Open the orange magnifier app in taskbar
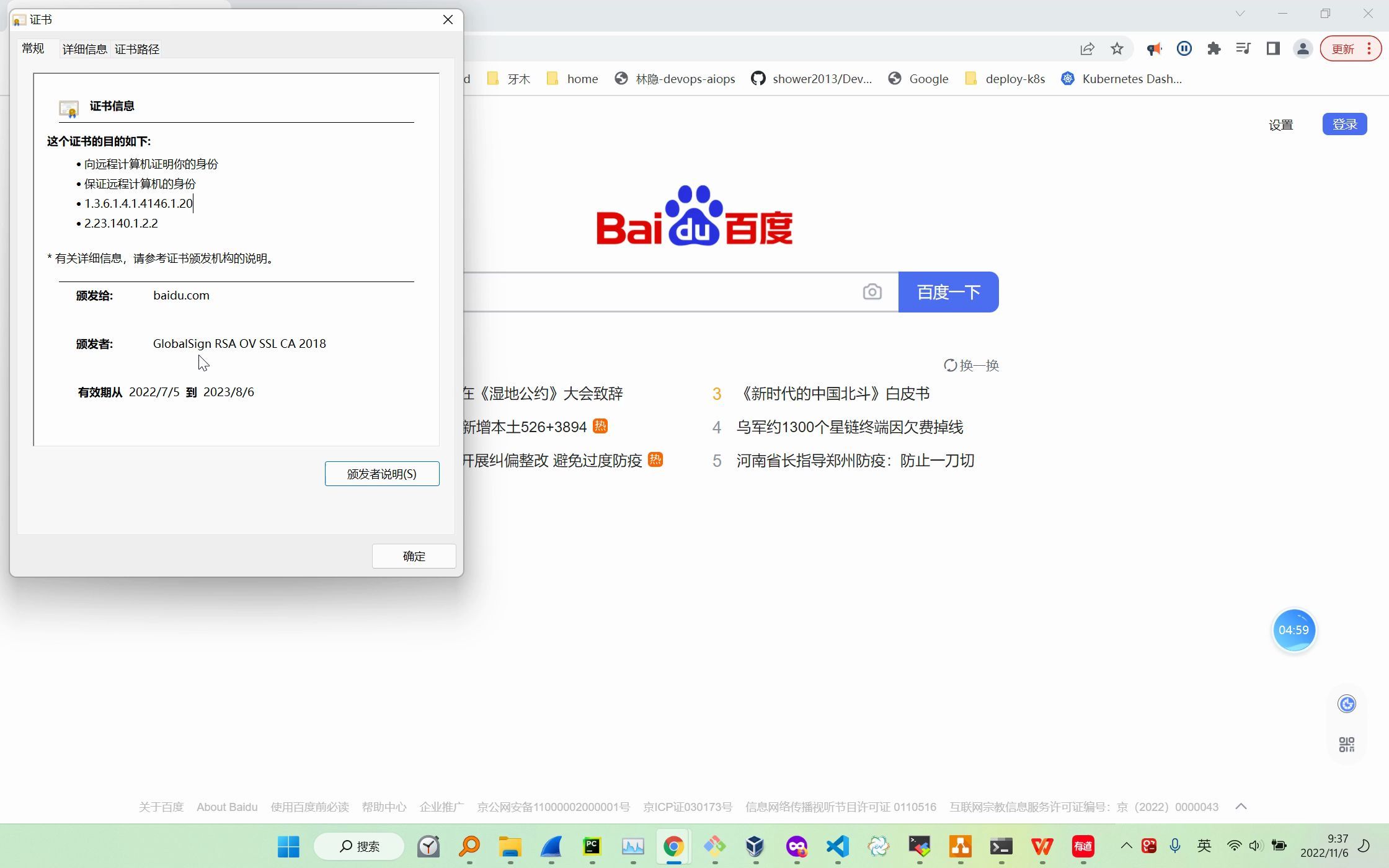This screenshot has width=1389, height=868. coord(469,846)
